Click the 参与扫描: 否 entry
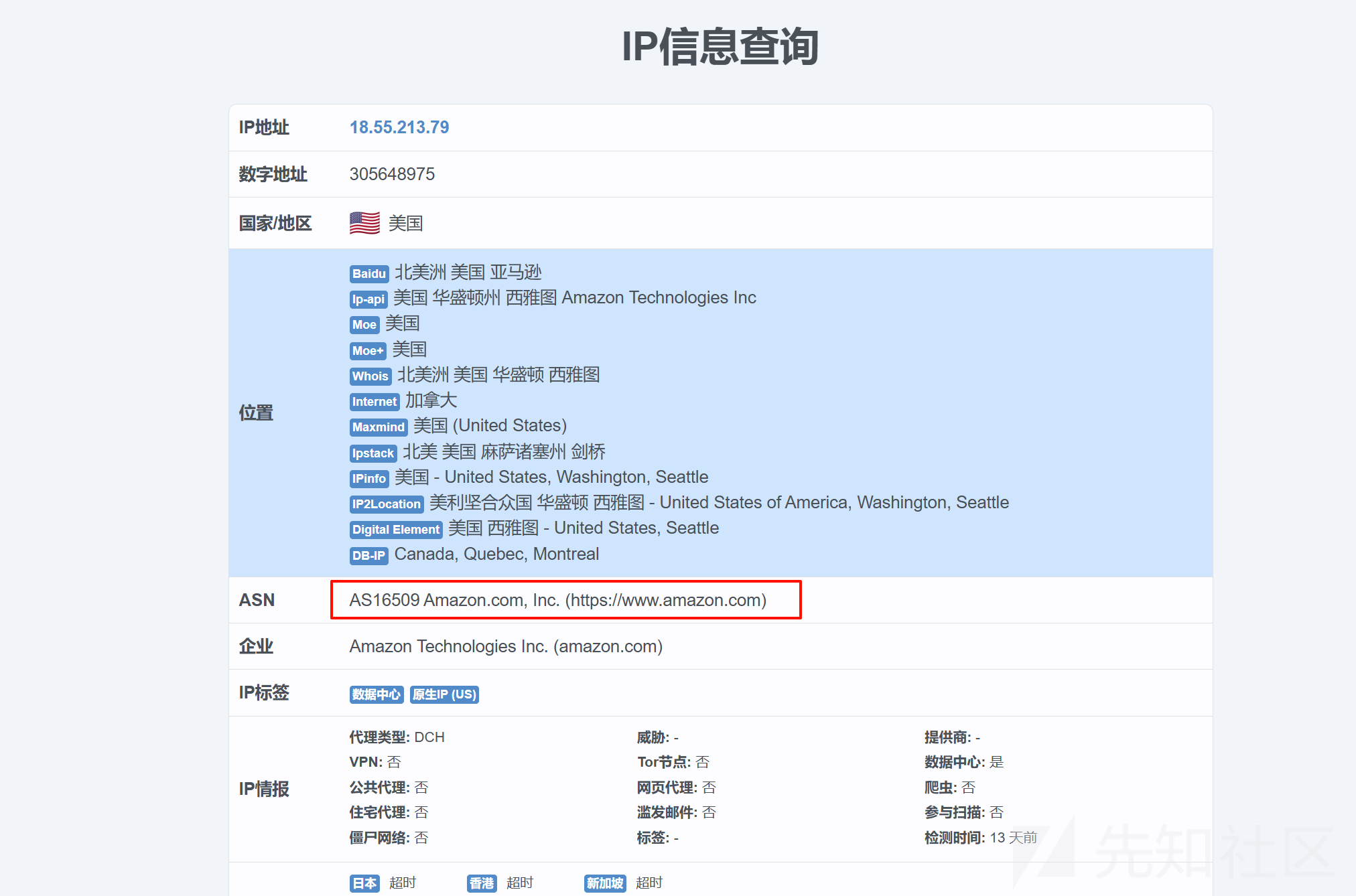The height and width of the screenshot is (896, 1356). coord(964,812)
